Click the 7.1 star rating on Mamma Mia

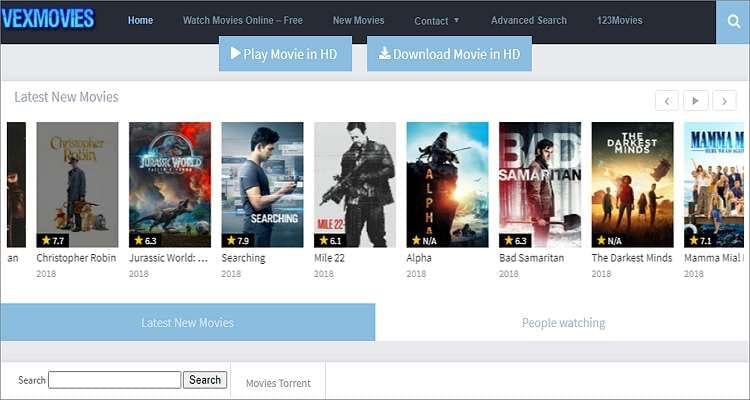701,240
